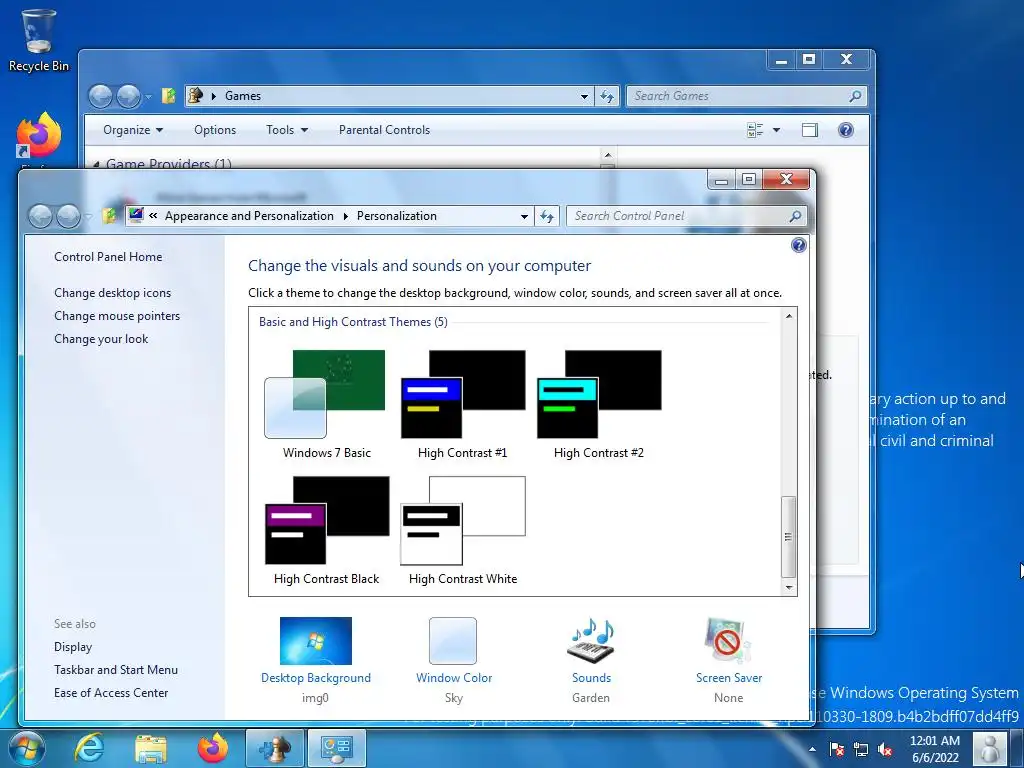Click Forward arrow in Personalization window
1024x768 pixels.
click(69, 216)
